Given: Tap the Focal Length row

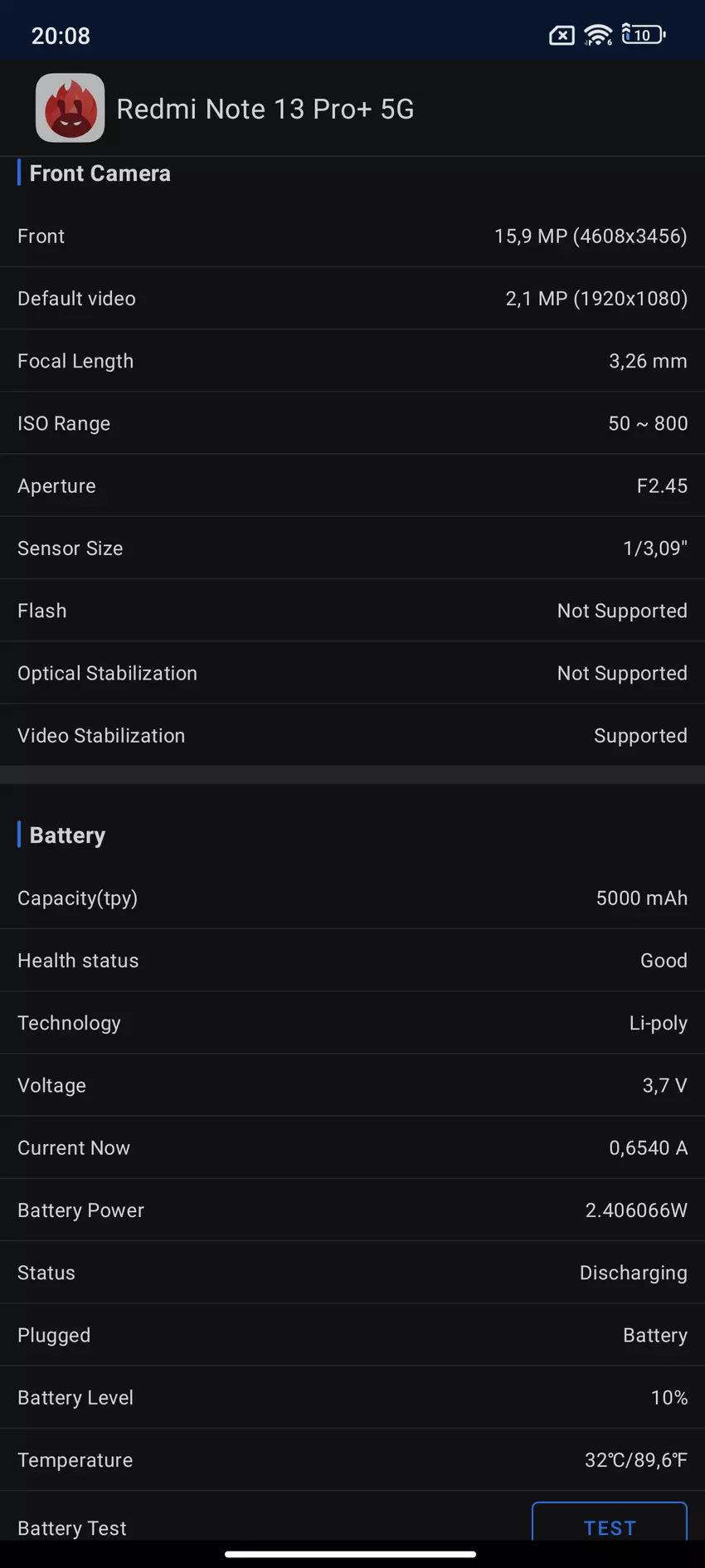Looking at the screenshot, I should click(x=352, y=361).
